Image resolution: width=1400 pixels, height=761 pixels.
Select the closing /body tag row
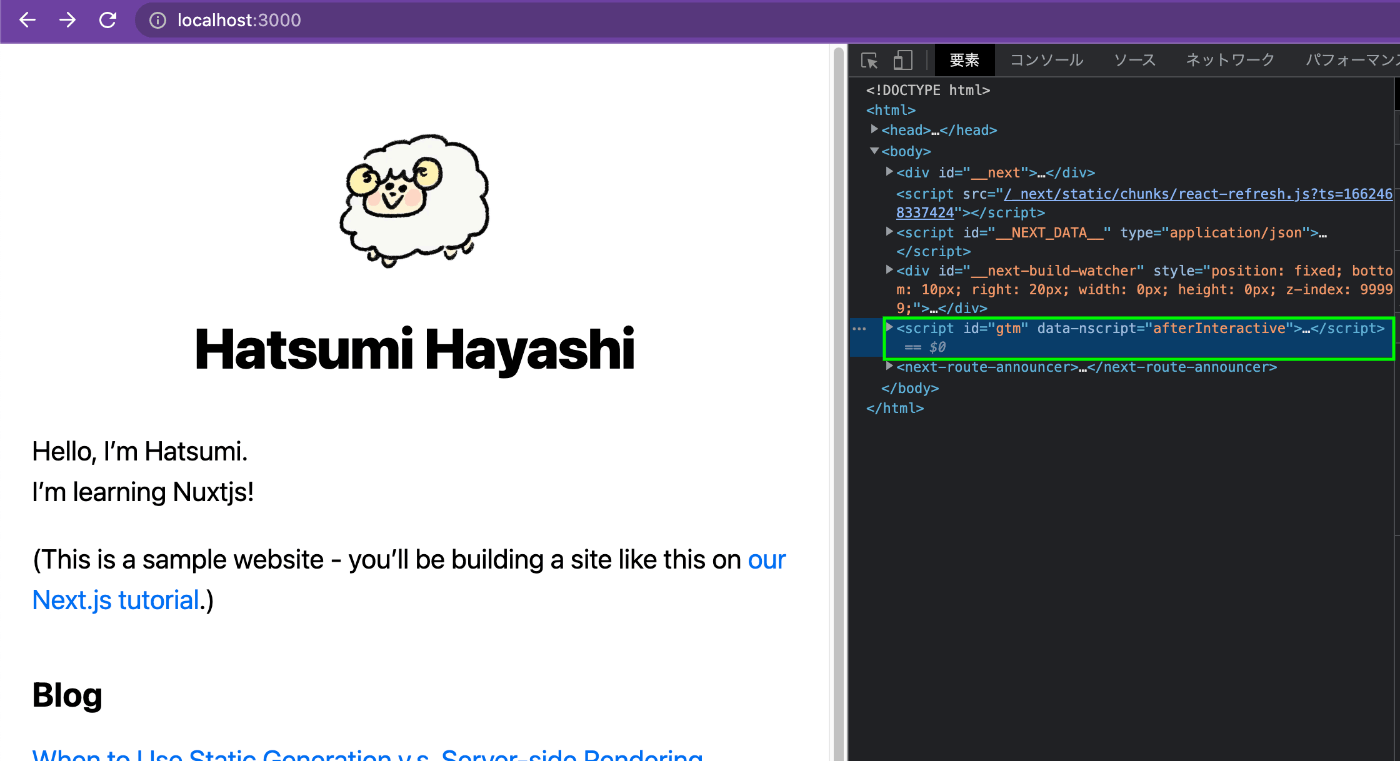(910, 388)
